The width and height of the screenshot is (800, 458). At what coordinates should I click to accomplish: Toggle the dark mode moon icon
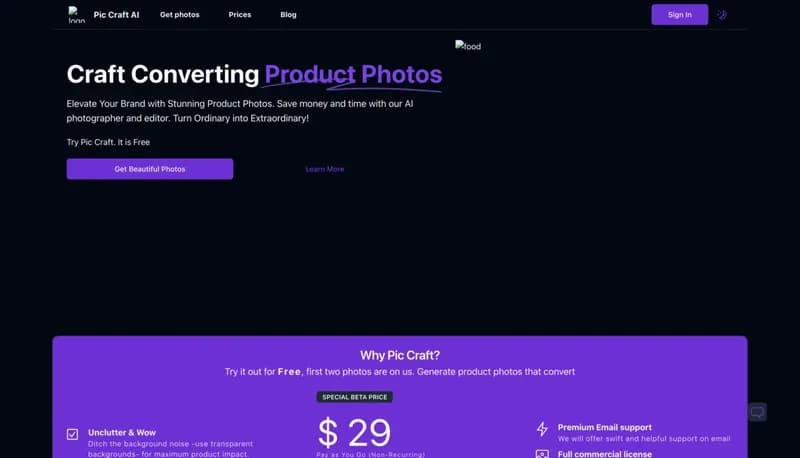pyautogui.click(x=722, y=15)
